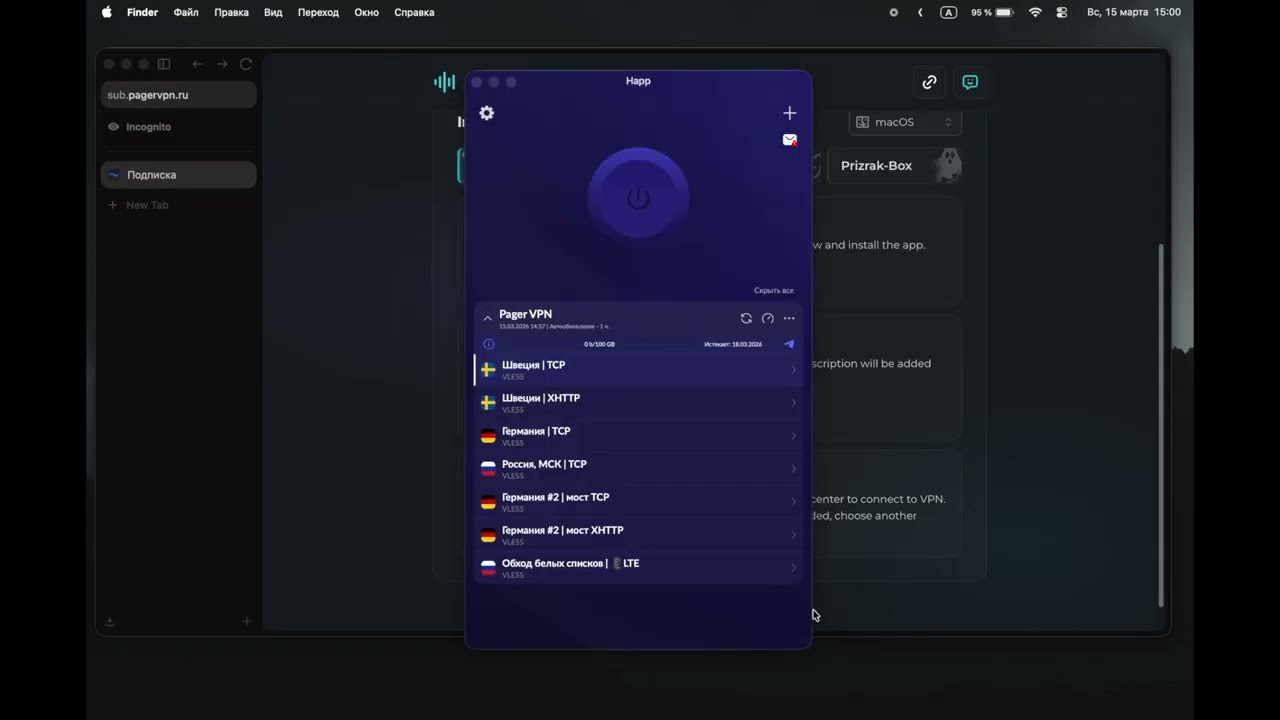Image resolution: width=1280 pixels, height=720 pixels.
Task: Open details chevron for Германия #2 мост TCP
Action: pyautogui.click(x=794, y=502)
